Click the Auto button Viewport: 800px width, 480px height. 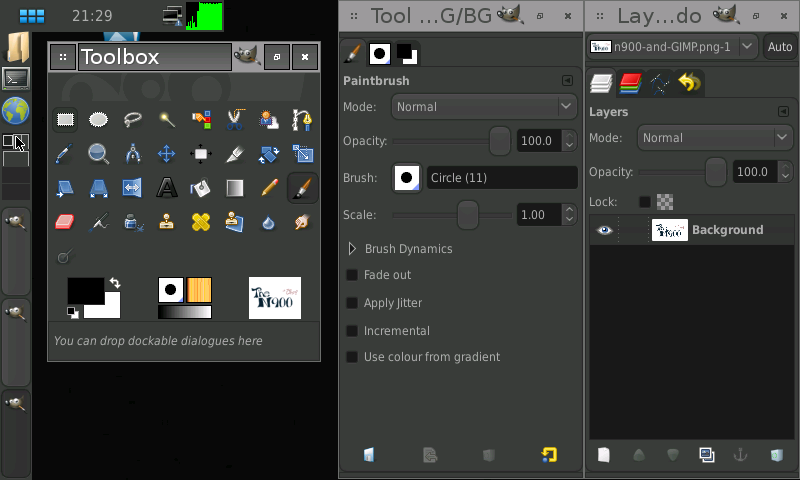(x=780, y=47)
